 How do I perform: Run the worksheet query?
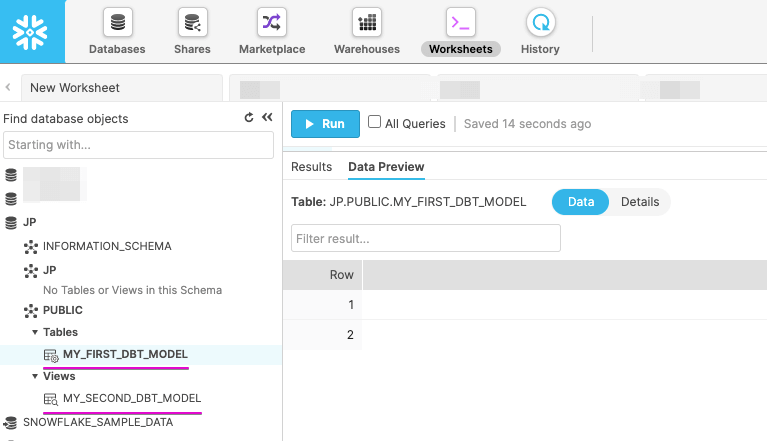pos(324,124)
